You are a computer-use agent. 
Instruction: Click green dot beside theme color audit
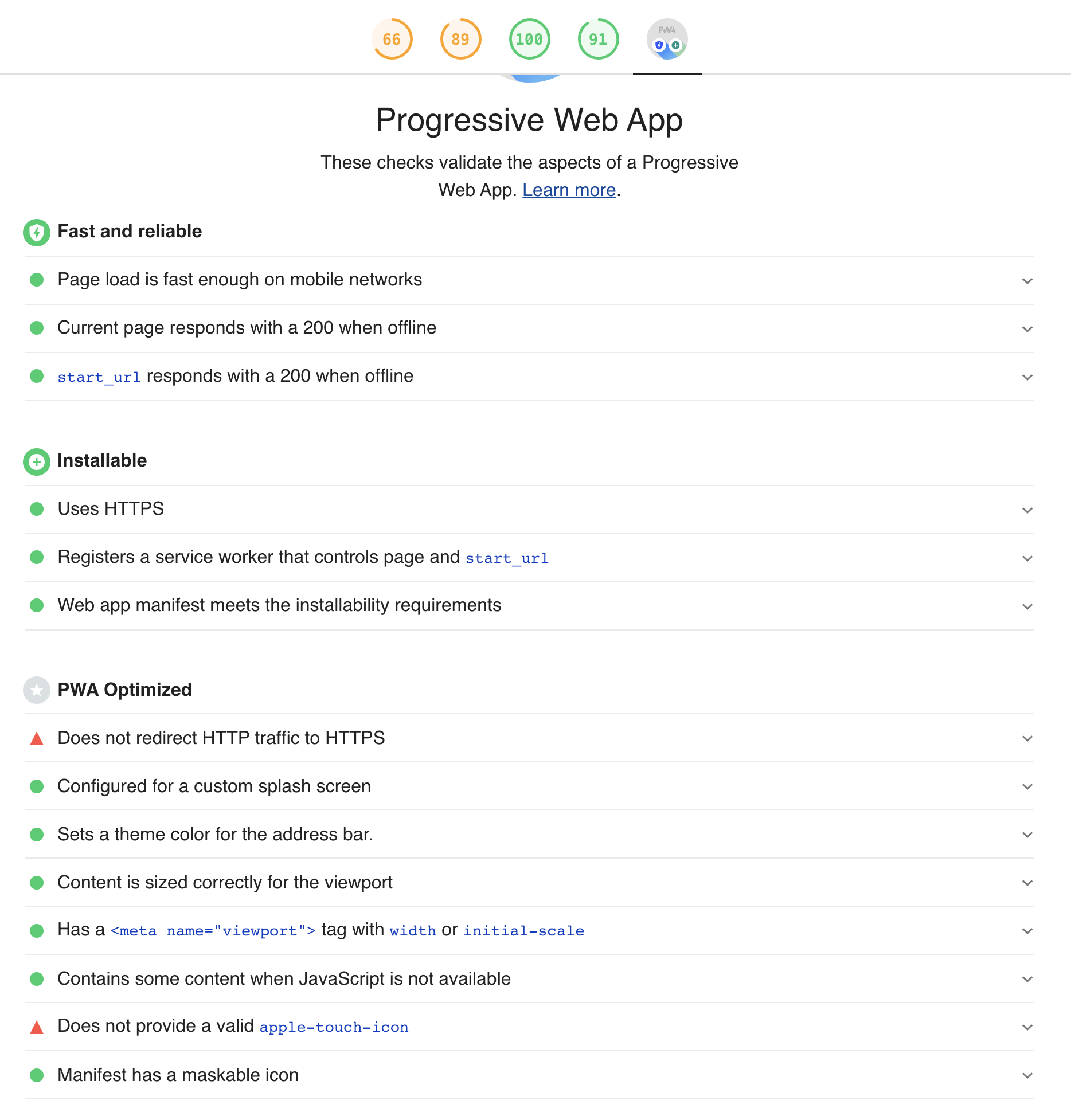click(37, 835)
